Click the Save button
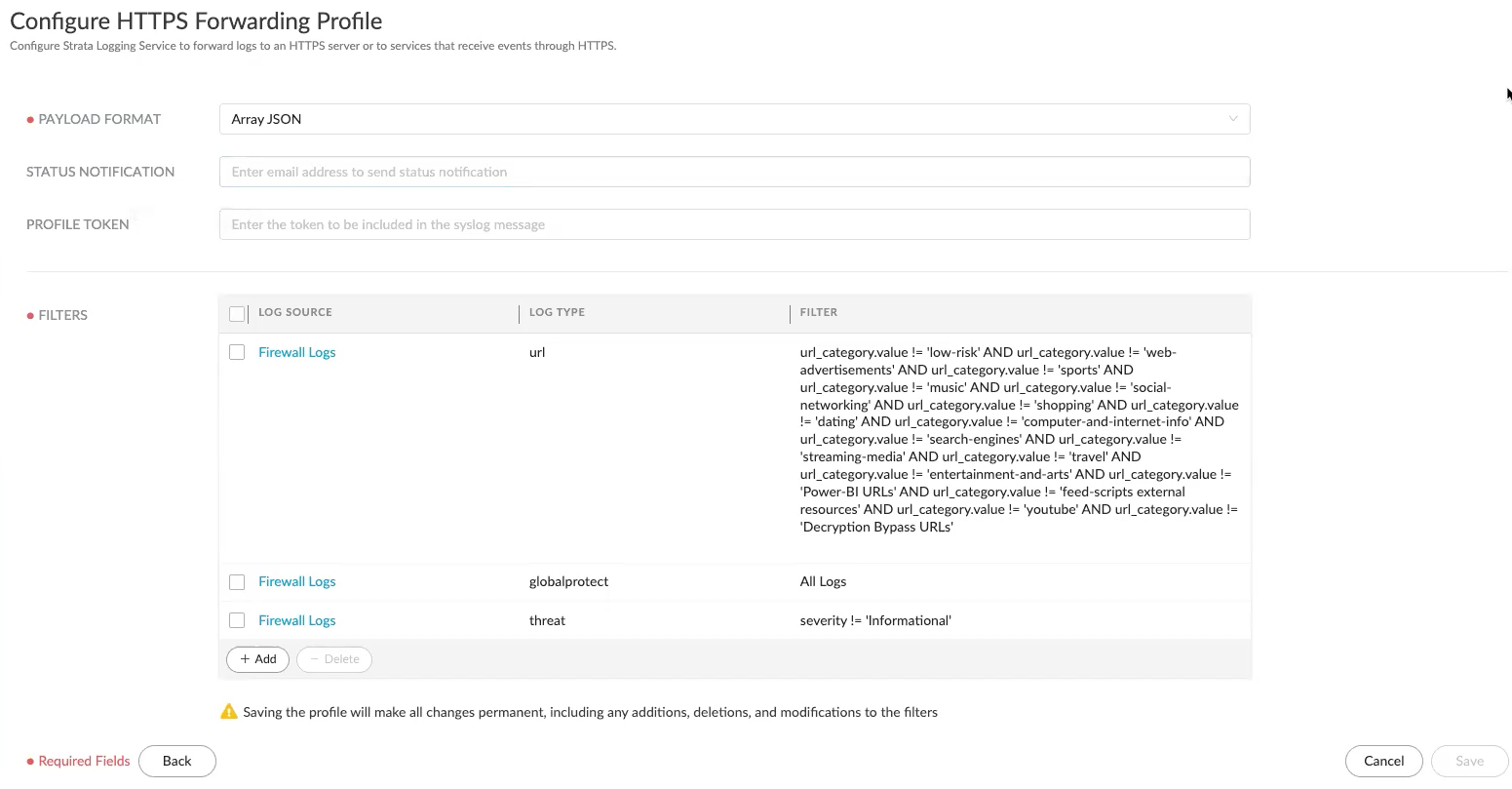This screenshot has width=1512, height=789. click(x=1469, y=761)
